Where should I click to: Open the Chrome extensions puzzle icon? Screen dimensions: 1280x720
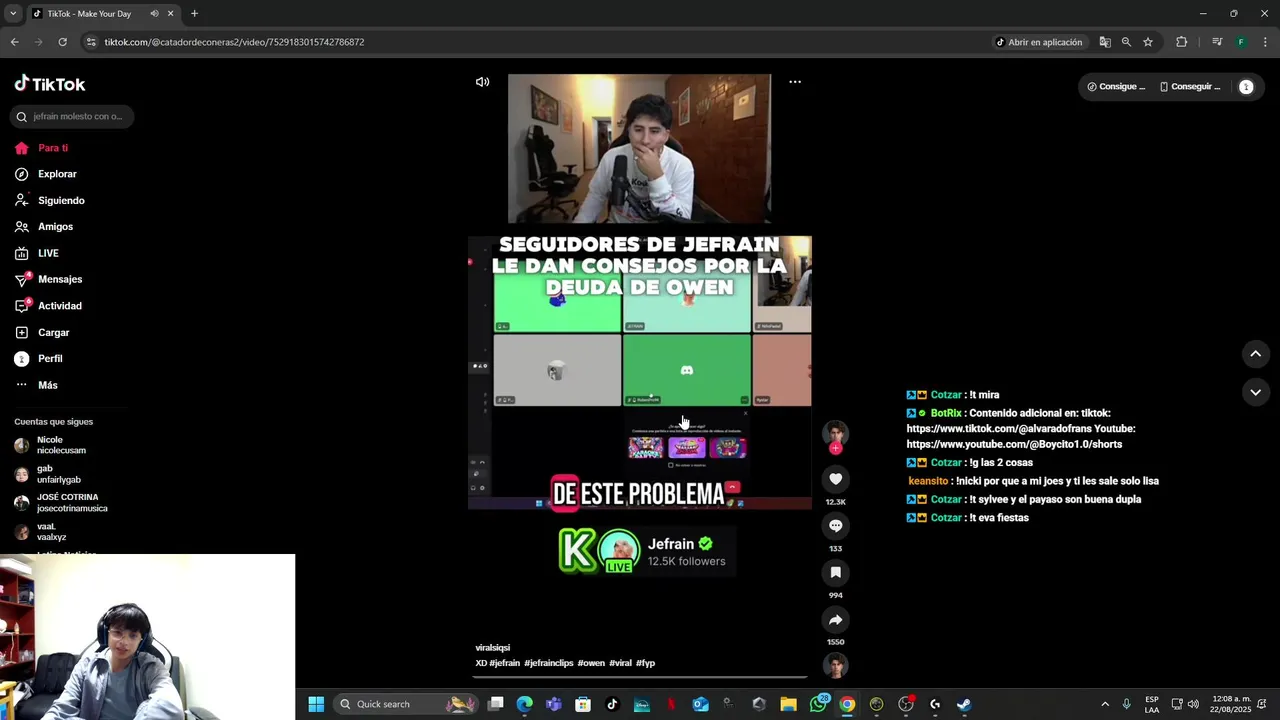pos(1181,42)
